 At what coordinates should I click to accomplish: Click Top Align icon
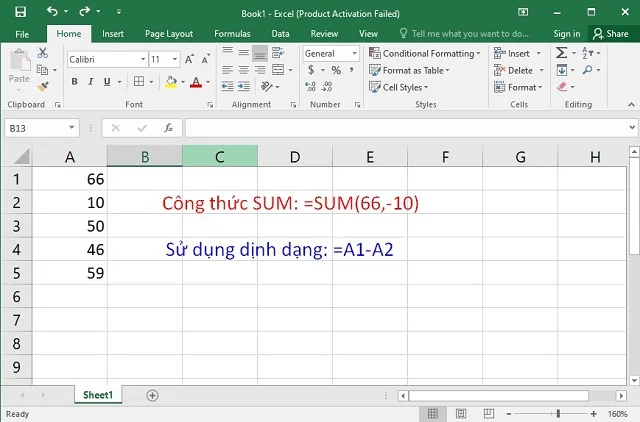point(228,52)
